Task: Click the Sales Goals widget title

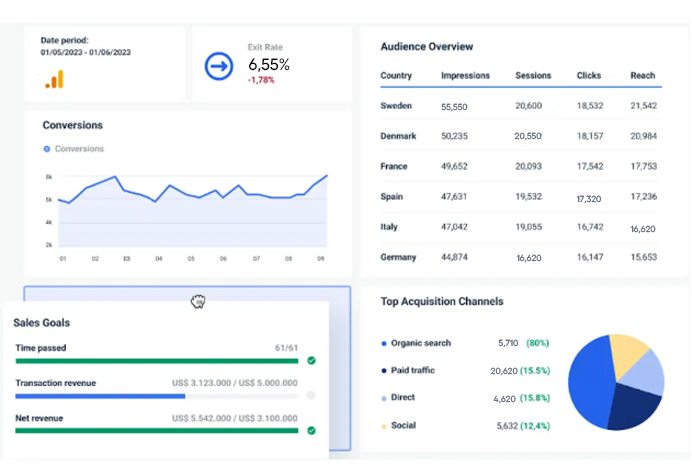Action: (41, 323)
